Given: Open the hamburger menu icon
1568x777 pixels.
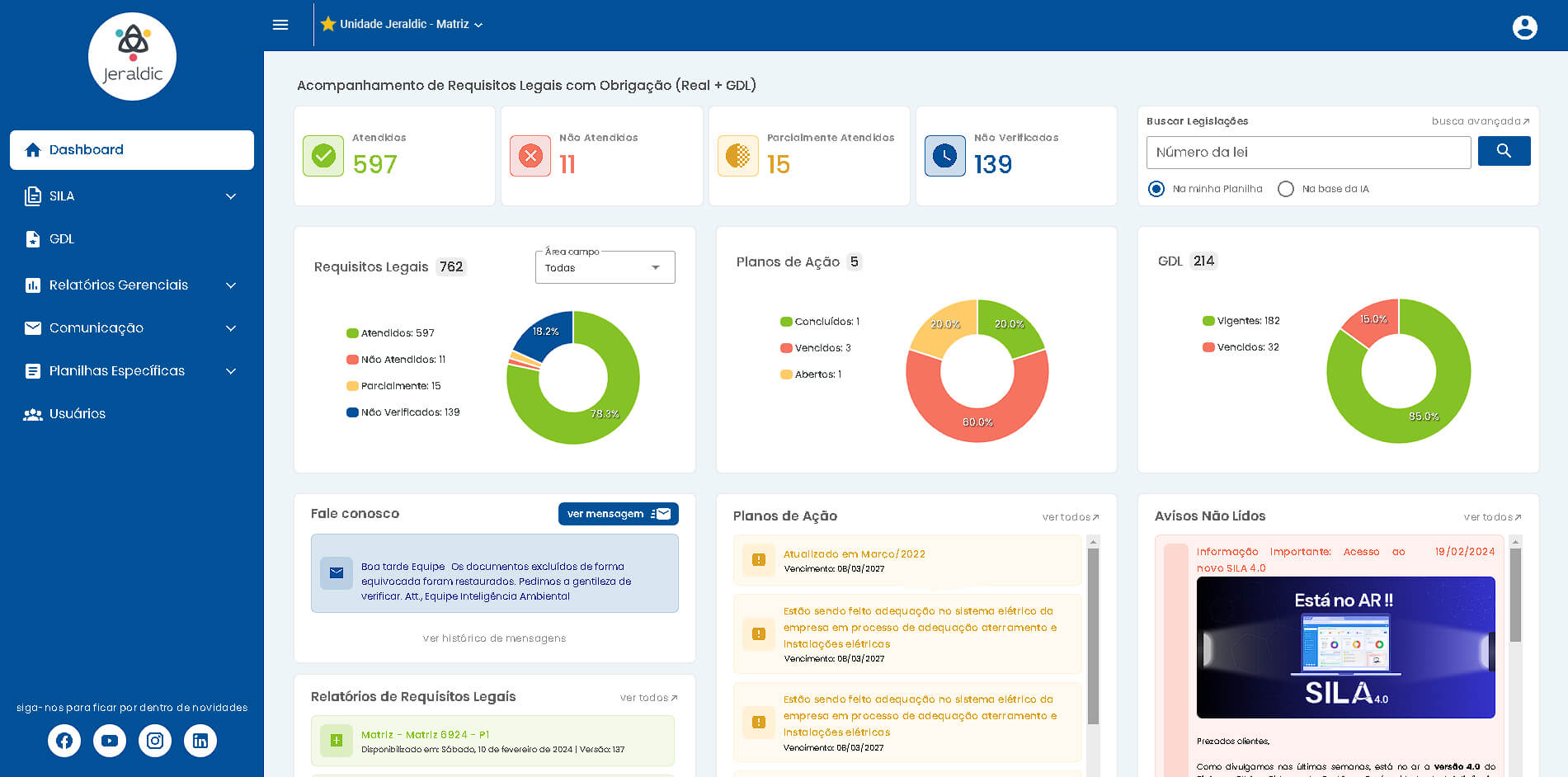Looking at the screenshot, I should click(280, 25).
